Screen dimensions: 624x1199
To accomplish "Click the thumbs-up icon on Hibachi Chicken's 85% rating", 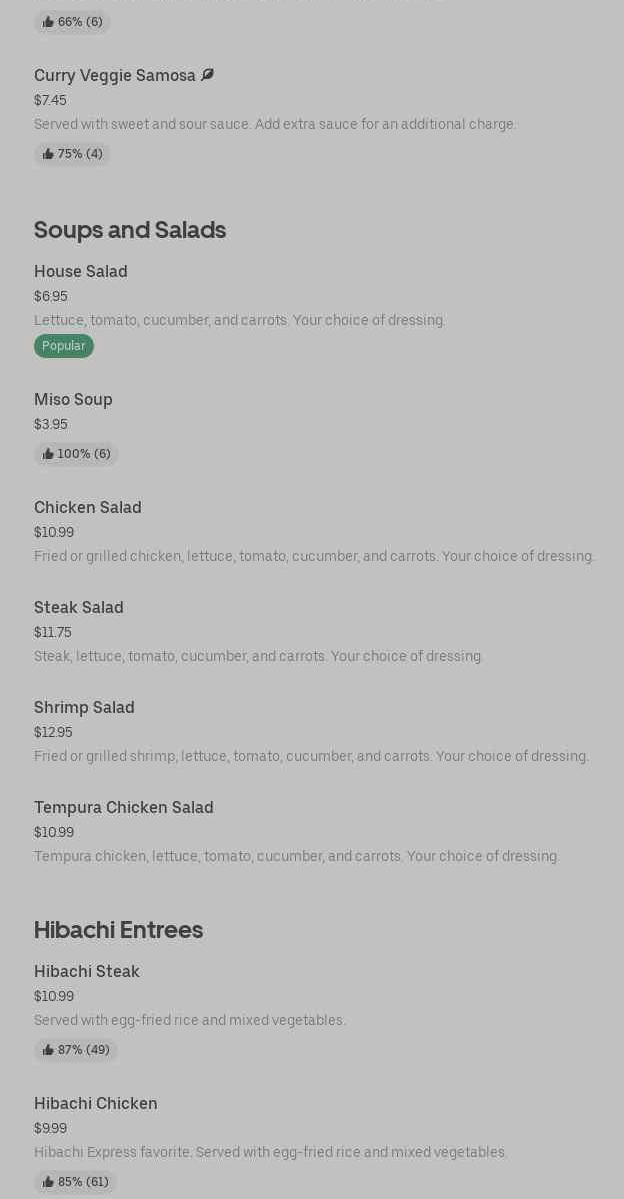I will pyautogui.click(x=48, y=1182).
